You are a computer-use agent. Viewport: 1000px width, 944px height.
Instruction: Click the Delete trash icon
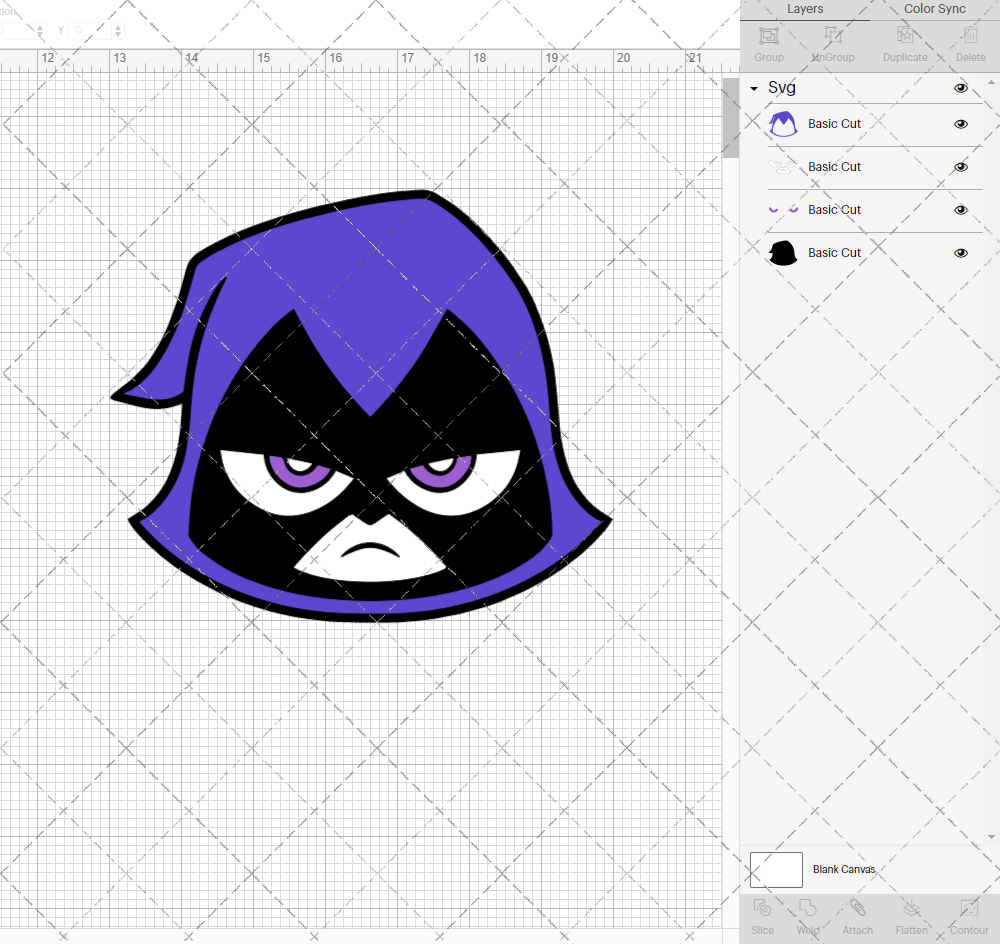click(x=970, y=36)
